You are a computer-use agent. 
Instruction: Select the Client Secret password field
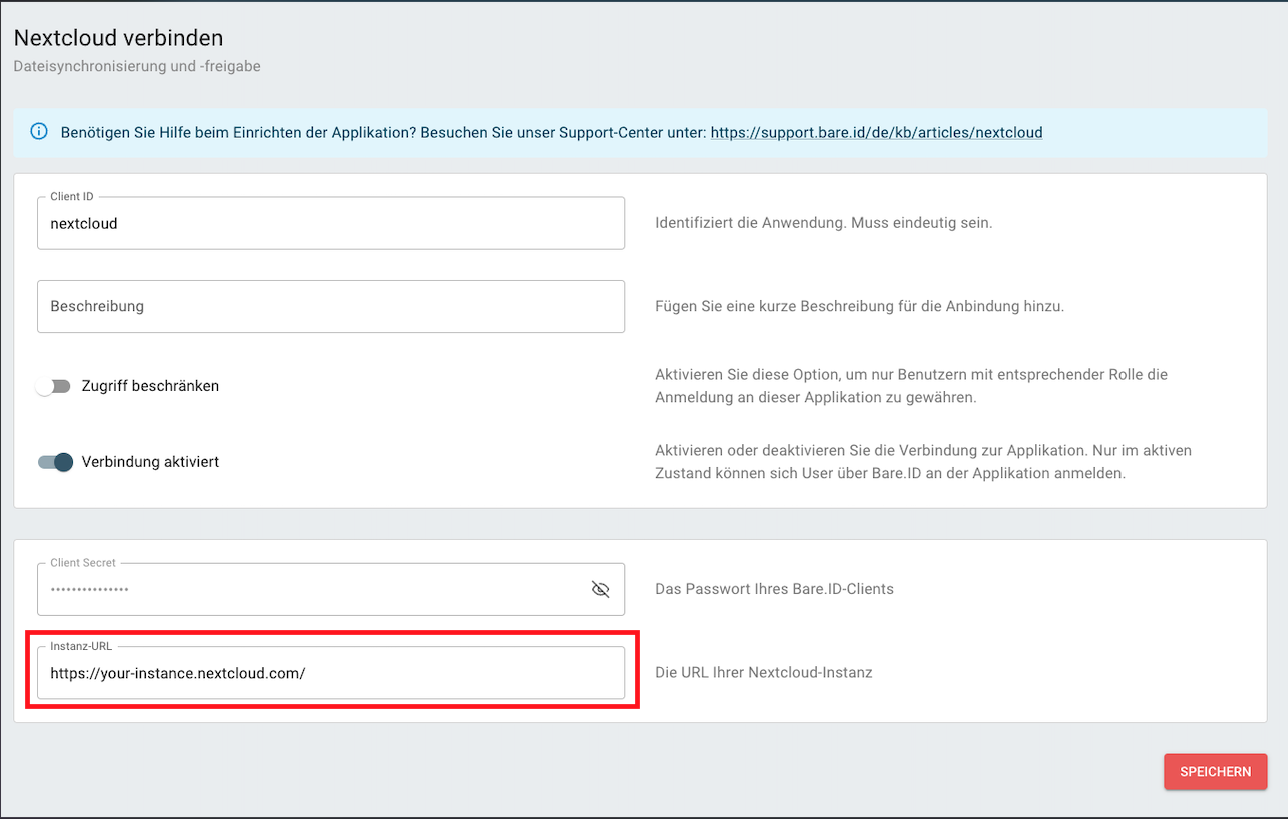pyautogui.click(x=331, y=589)
